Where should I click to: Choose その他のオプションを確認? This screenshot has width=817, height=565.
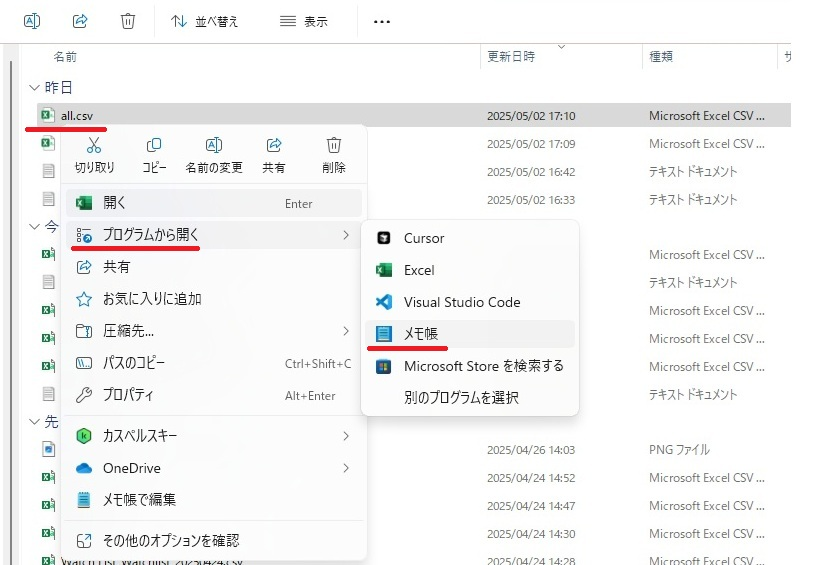[214, 541]
